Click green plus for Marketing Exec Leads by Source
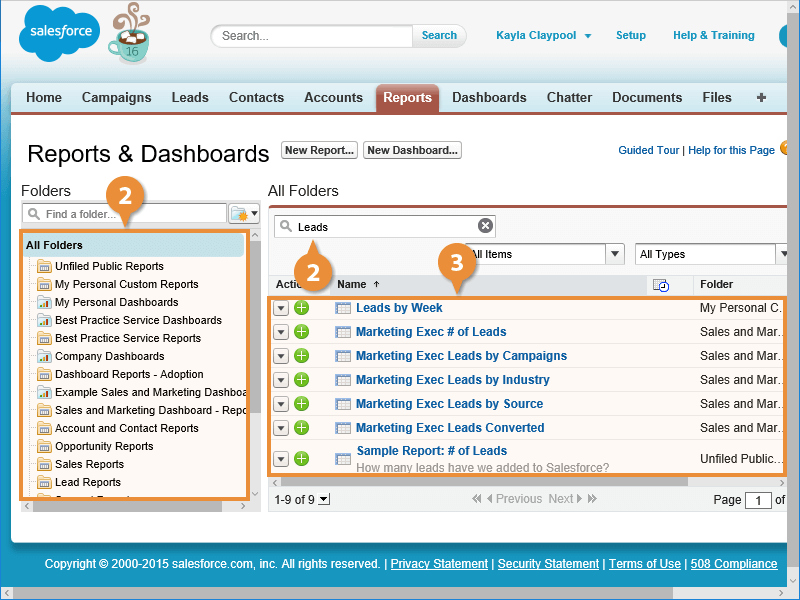Screen dimensions: 800x600 (302, 404)
